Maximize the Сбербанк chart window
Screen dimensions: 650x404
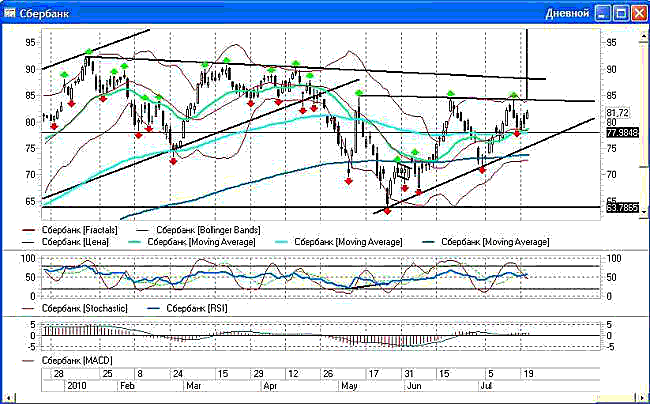(x=621, y=13)
